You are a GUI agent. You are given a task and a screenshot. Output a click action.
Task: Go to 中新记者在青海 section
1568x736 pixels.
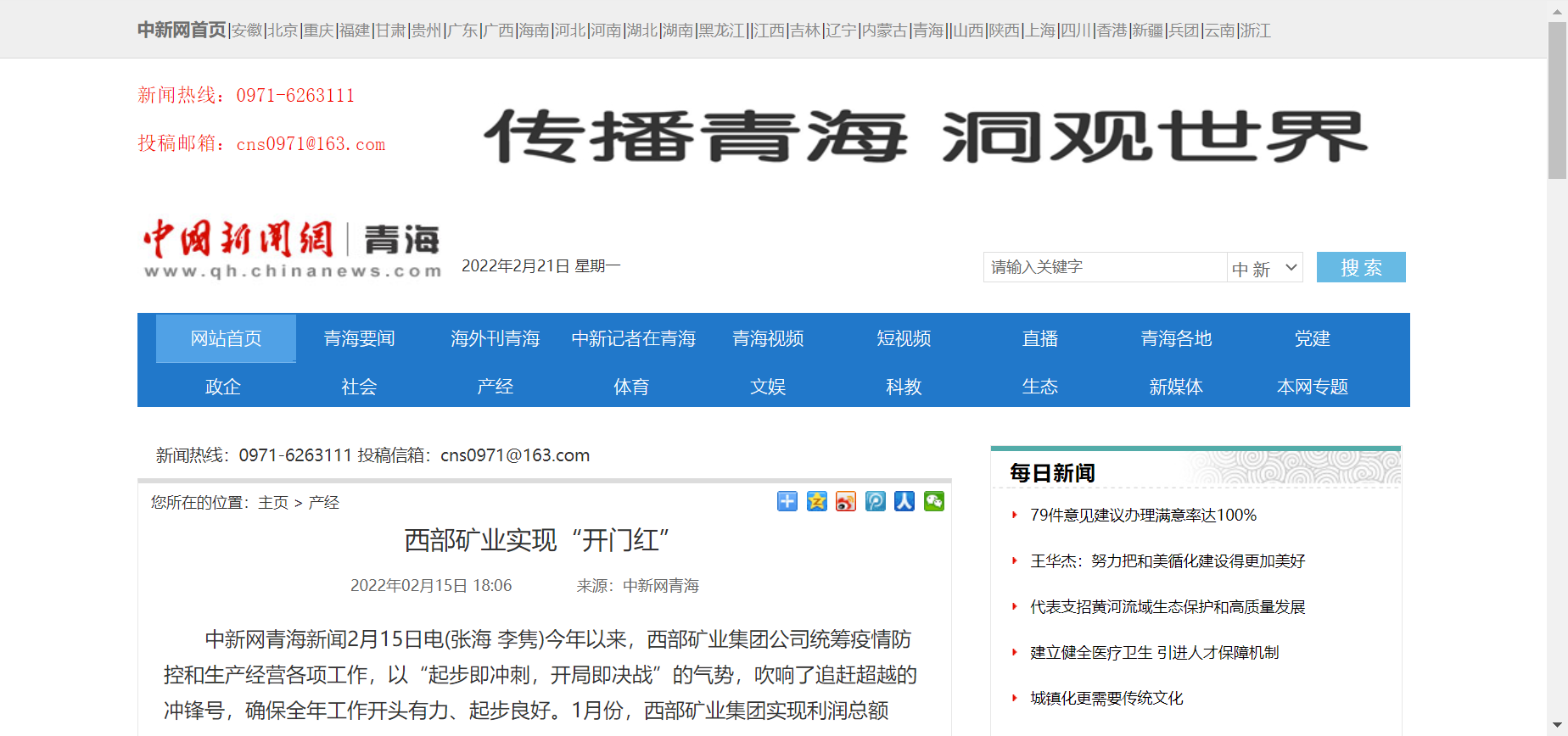pyautogui.click(x=633, y=339)
